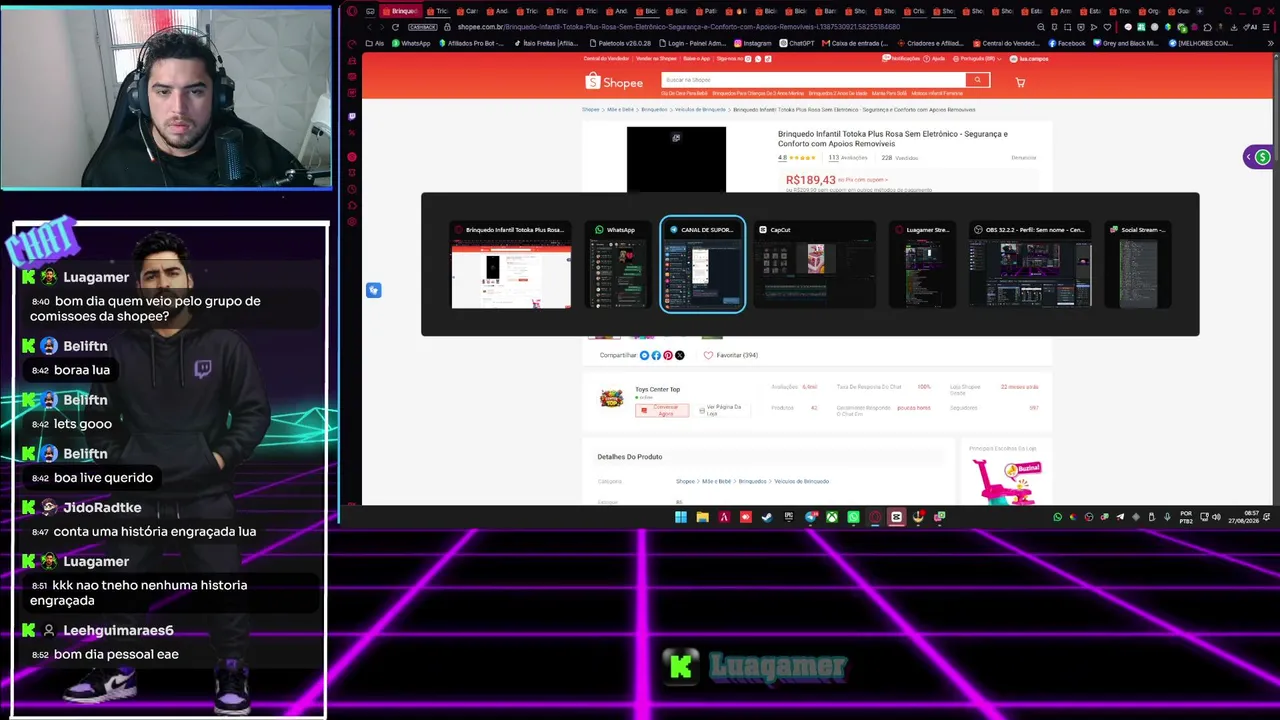The height and width of the screenshot is (720, 1280).
Task: Select the Brinquedo Infantil Totoka window thumbnail
Action: [511, 265]
